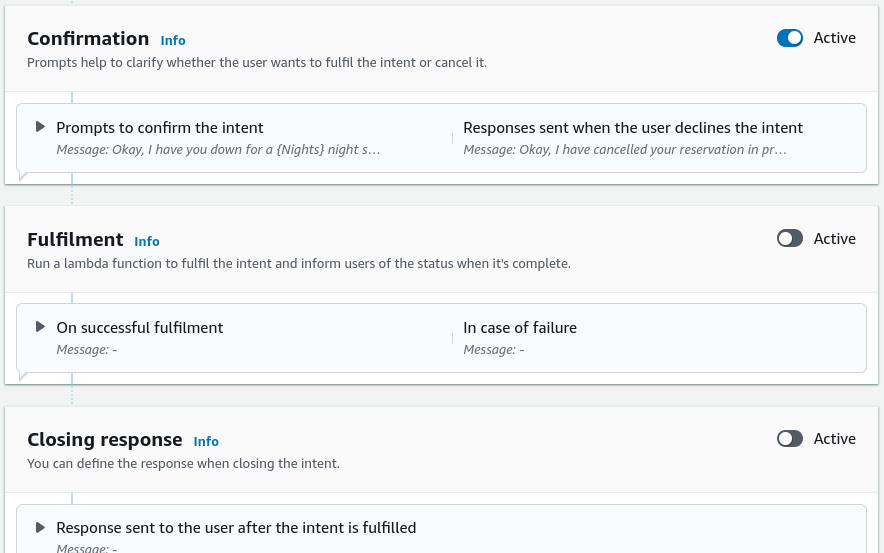Image resolution: width=884 pixels, height=553 pixels.
Task: Open the In case of failure title
Action: click(520, 328)
